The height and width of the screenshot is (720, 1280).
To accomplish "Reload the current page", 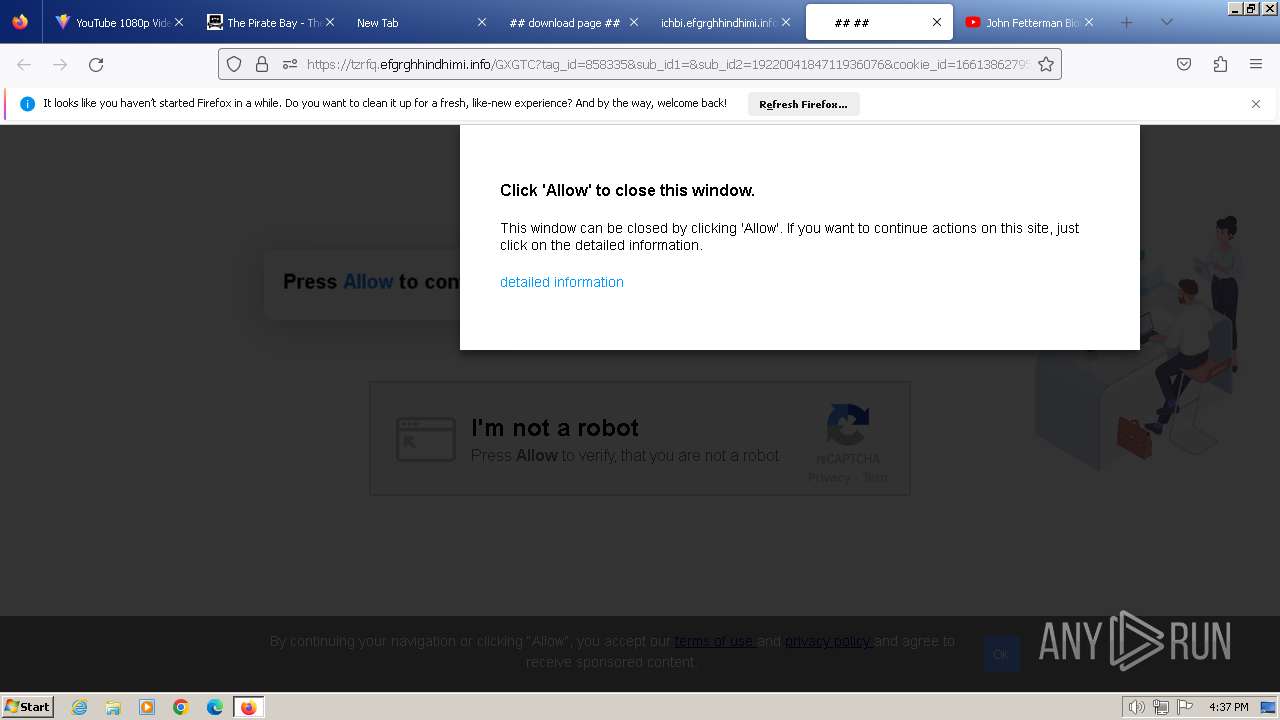I will pos(96,64).
